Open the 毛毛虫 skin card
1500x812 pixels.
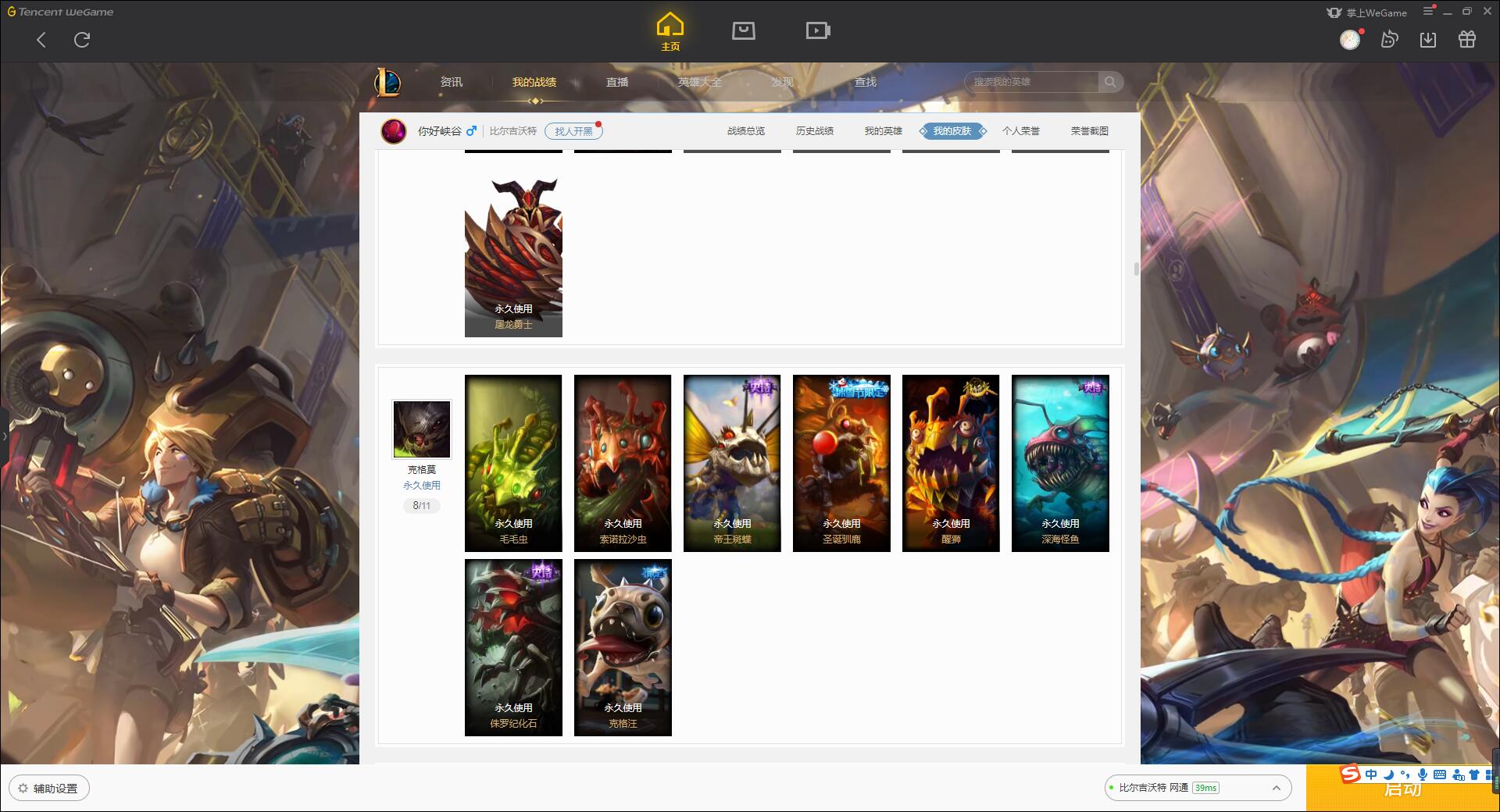[513, 463]
